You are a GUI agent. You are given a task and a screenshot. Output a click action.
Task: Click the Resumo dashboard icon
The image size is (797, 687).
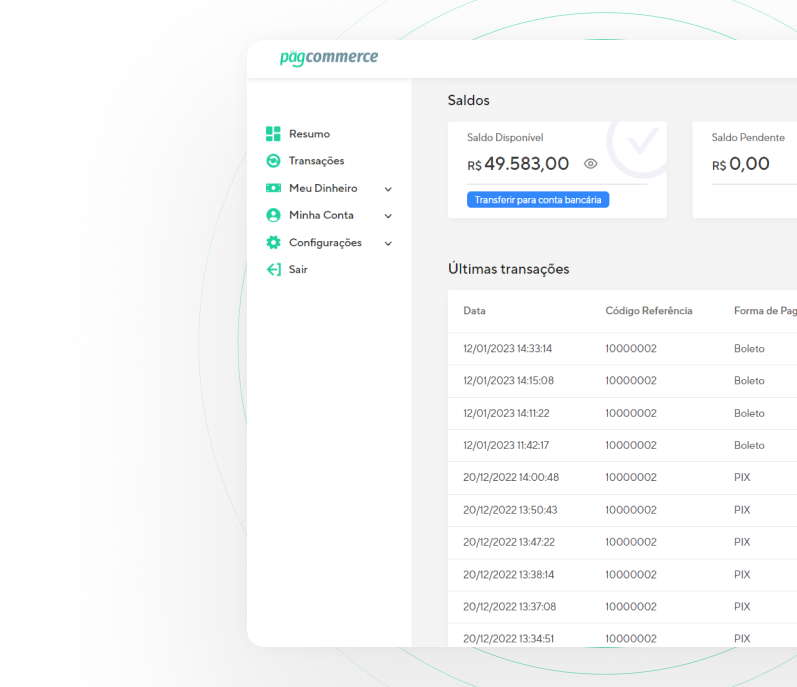(x=273, y=134)
